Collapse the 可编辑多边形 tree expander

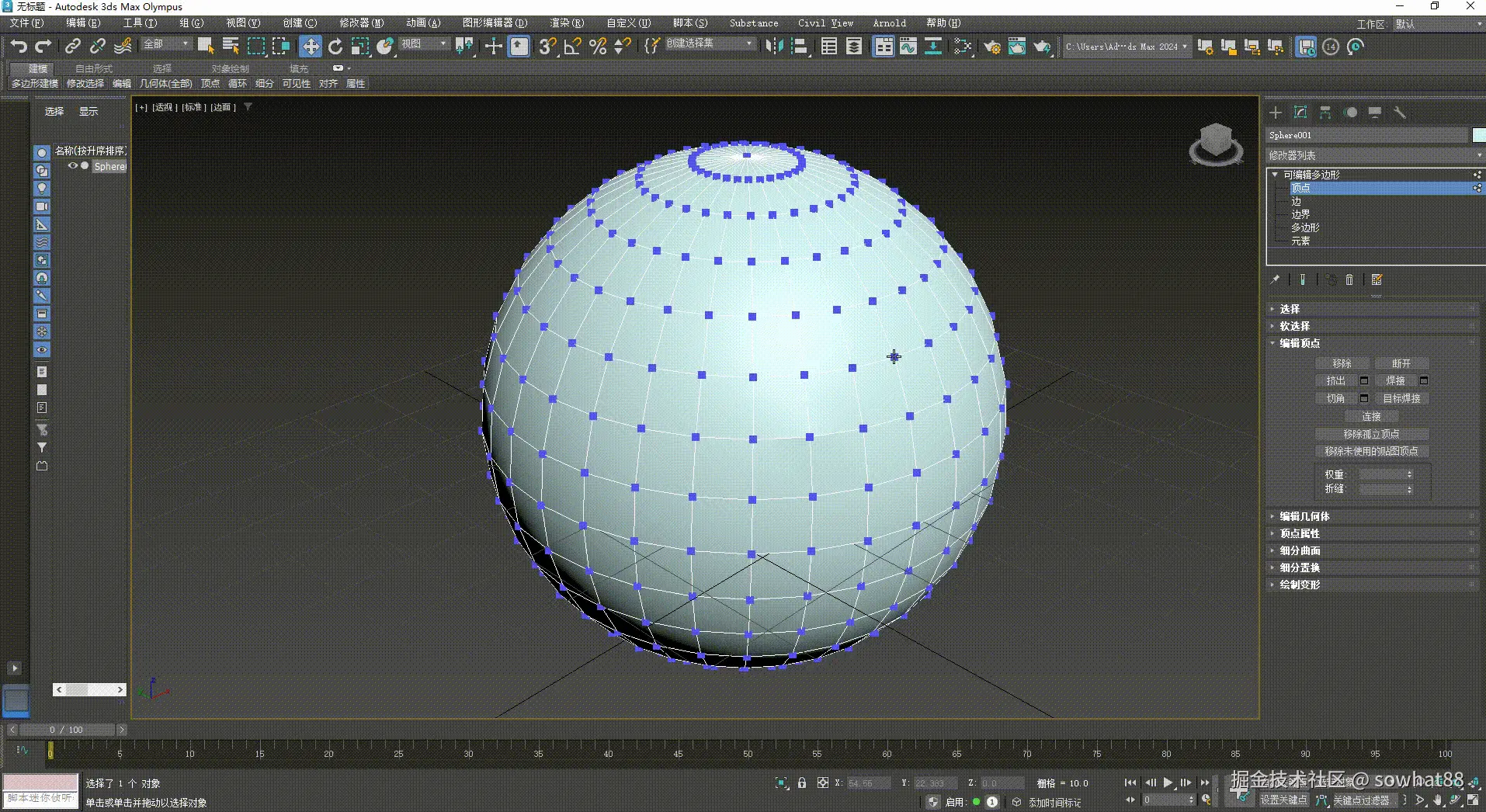tap(1275, 175)
